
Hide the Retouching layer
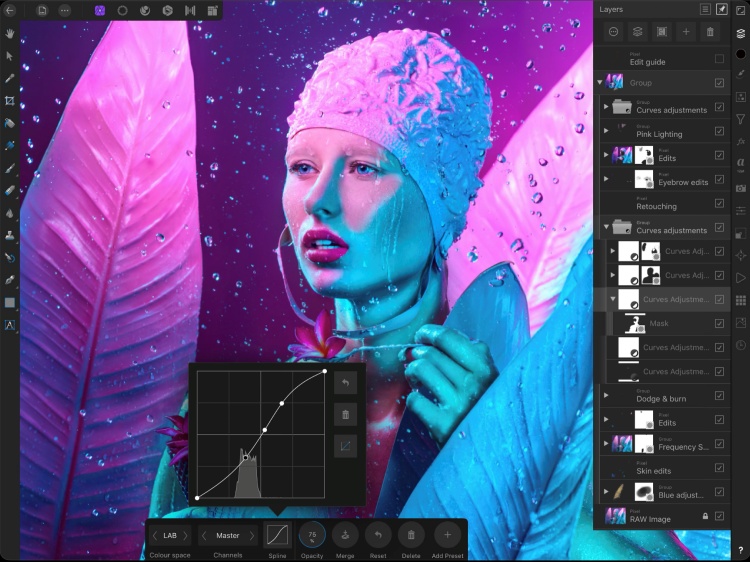719,203
